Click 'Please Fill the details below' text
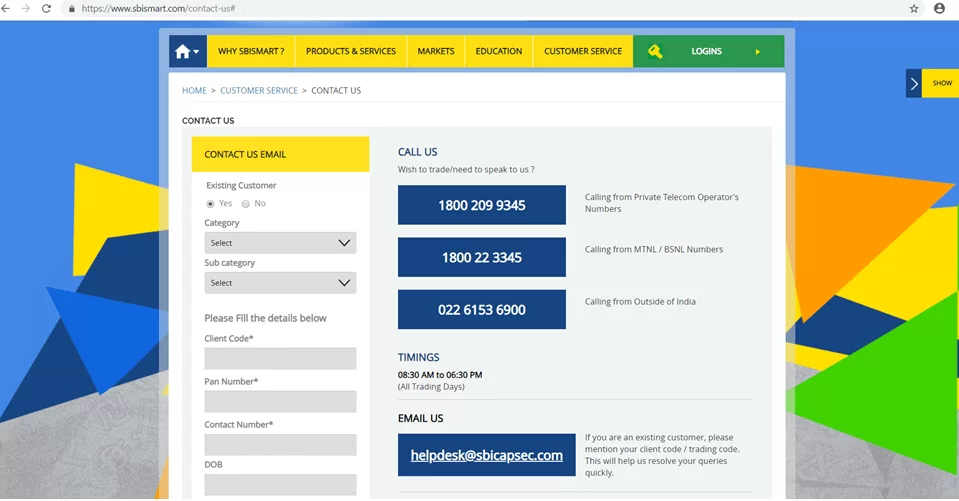Screen dimensions: 959x501 click(x=265, y=318)
